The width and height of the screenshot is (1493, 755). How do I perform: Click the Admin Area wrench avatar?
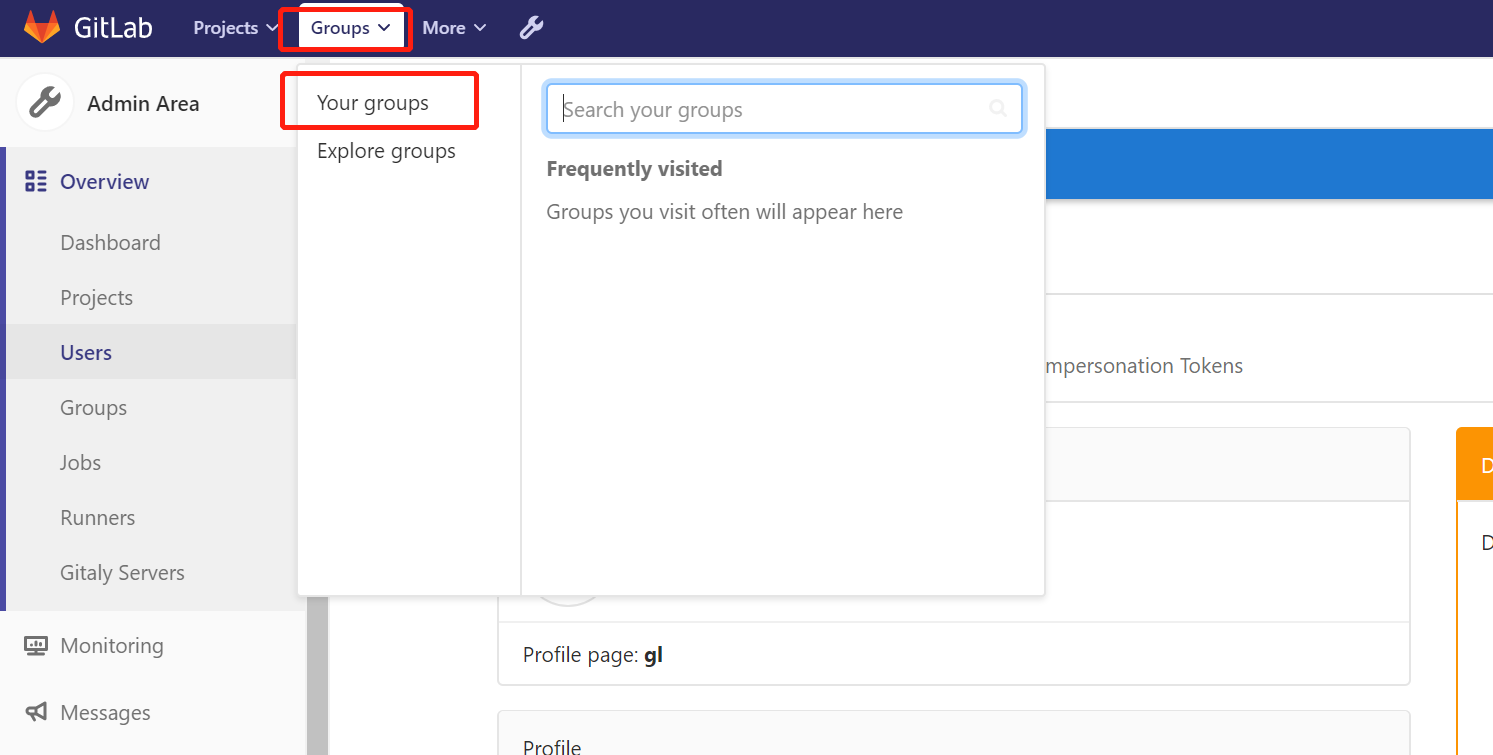tap(45, 103)
